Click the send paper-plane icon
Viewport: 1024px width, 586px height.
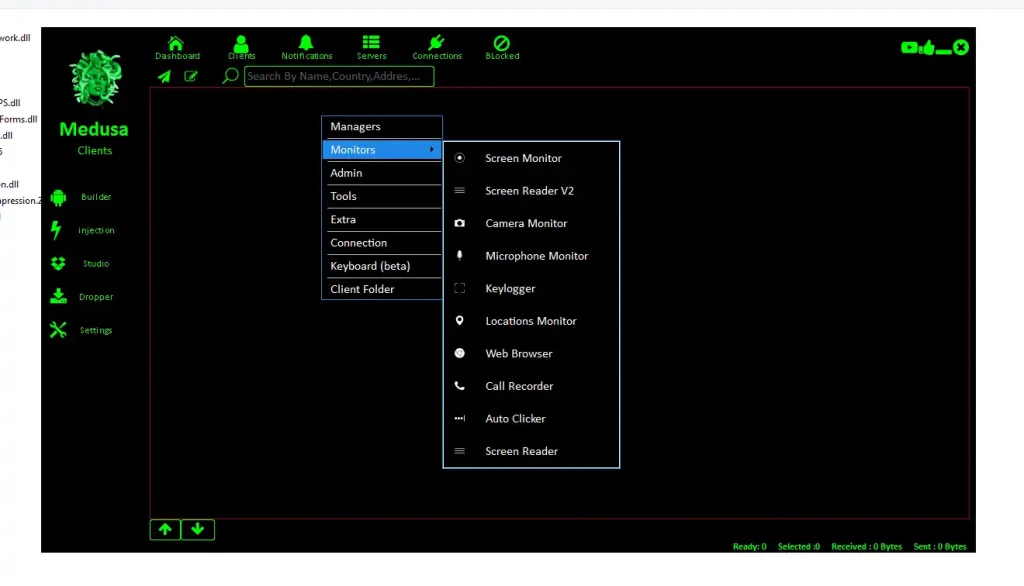pos(164,76)
